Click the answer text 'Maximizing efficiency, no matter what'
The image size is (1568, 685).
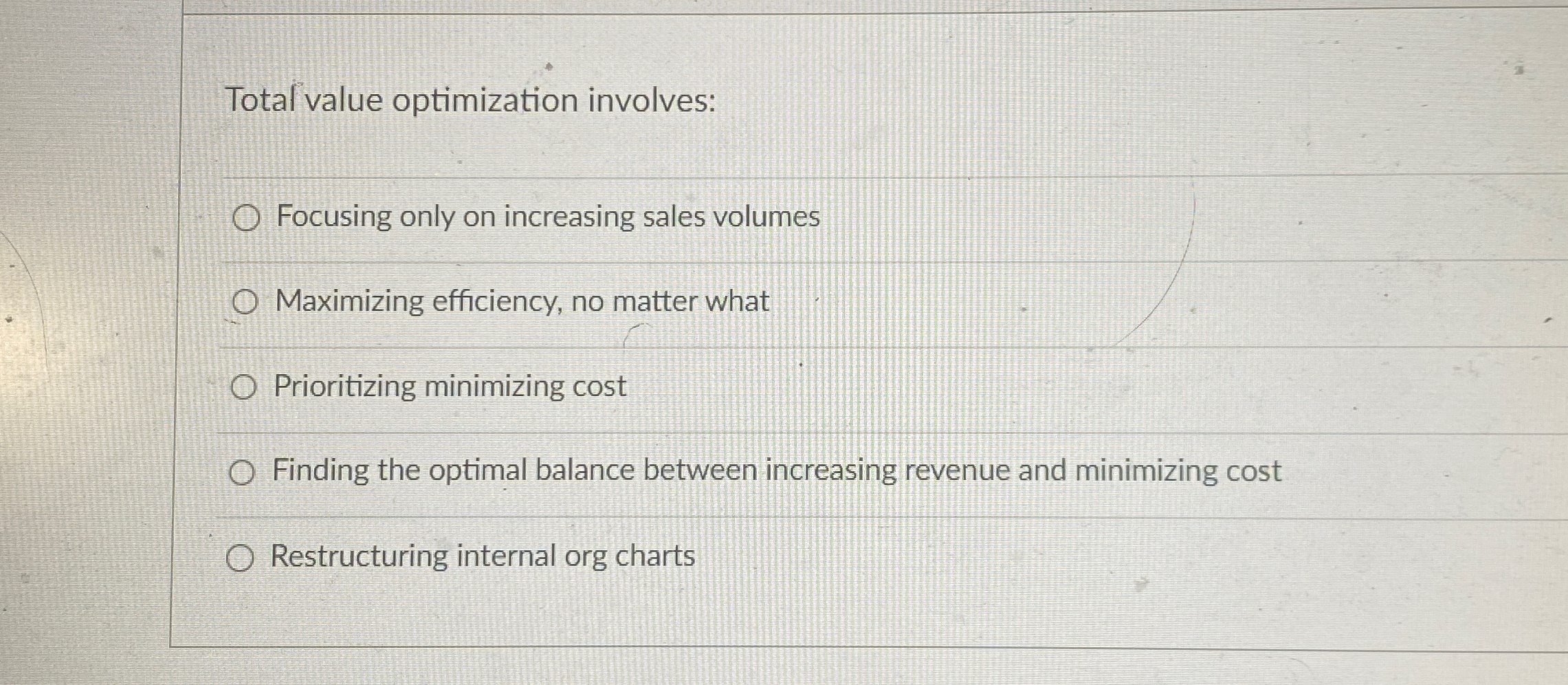pyautogui.click(x=521, y=301)
